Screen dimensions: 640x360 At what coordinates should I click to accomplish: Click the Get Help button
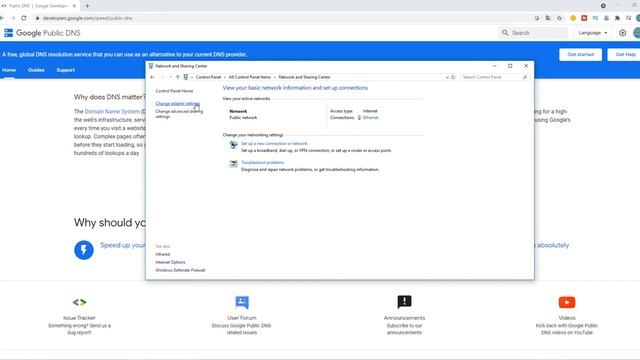pos(625,54)
